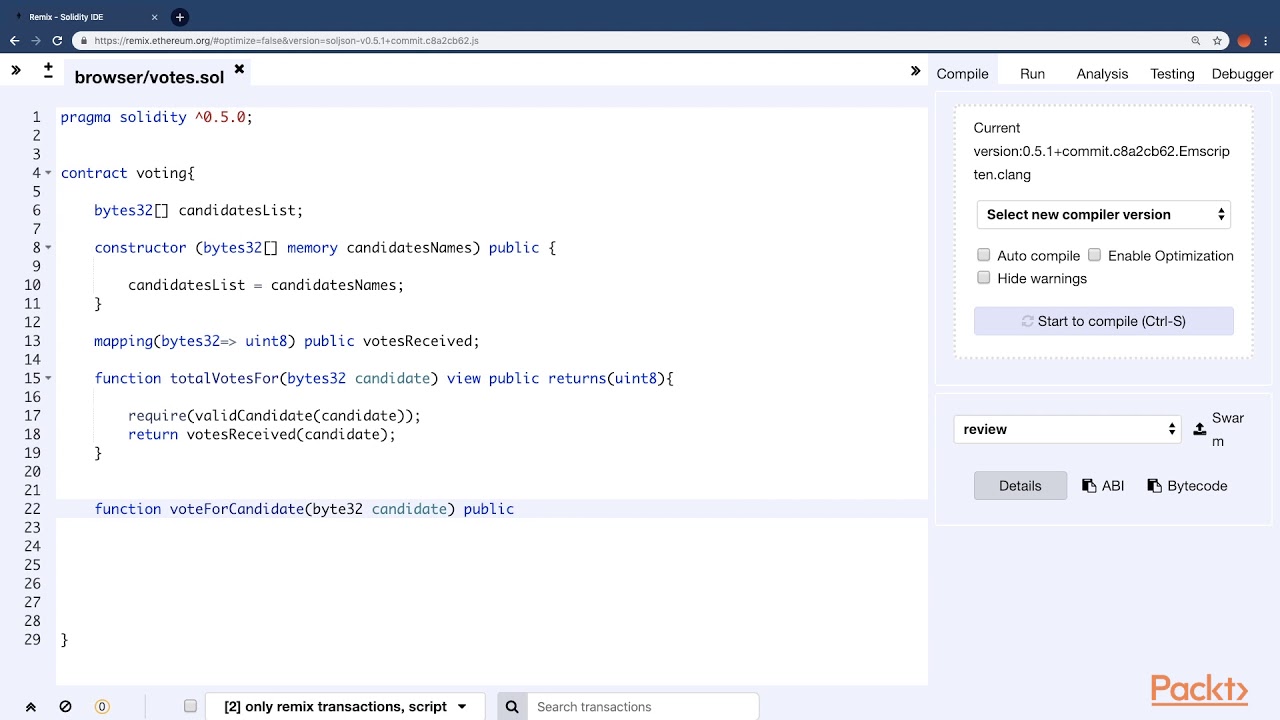The image size is (1280, 720).
Task: Click the browser forward arrow
Action: (x=36, y=41)
